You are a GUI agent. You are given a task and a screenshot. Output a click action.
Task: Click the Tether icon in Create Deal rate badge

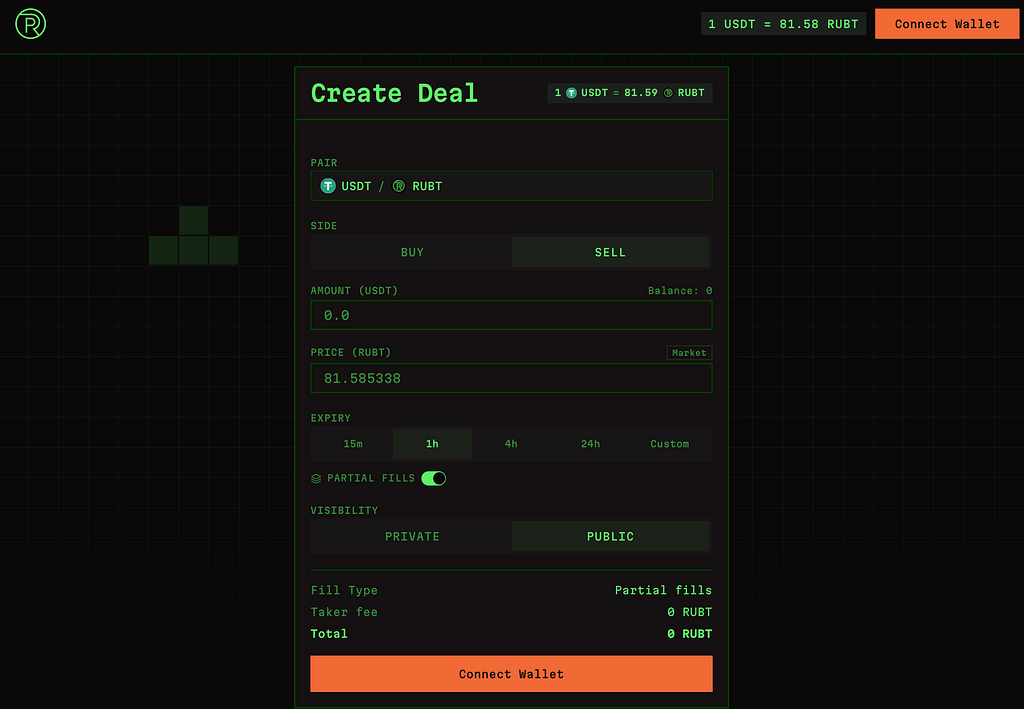(571, 93)
